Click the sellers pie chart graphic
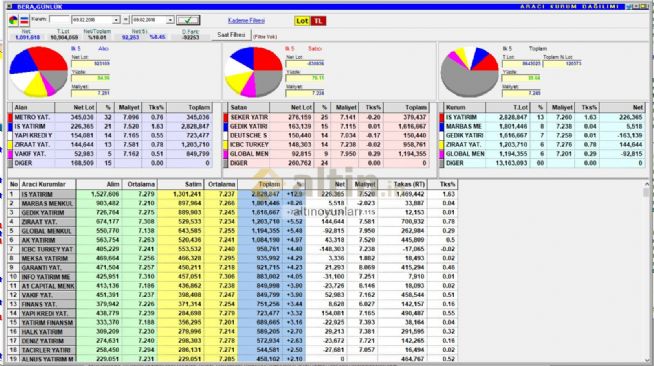This screenshot has height=366, width=654. 254,72
